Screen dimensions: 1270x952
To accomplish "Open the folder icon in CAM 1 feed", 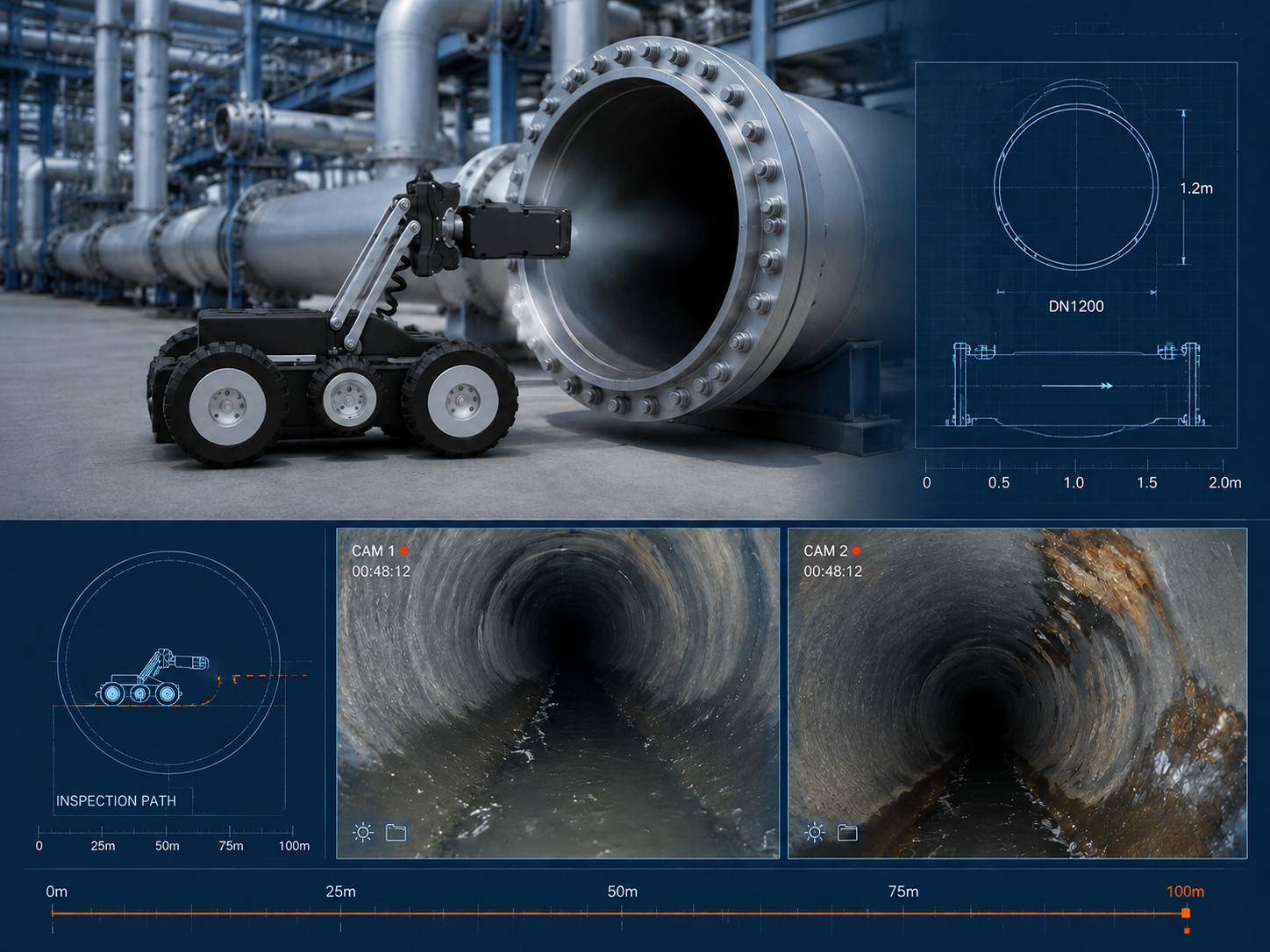I will tap(396, 832).
